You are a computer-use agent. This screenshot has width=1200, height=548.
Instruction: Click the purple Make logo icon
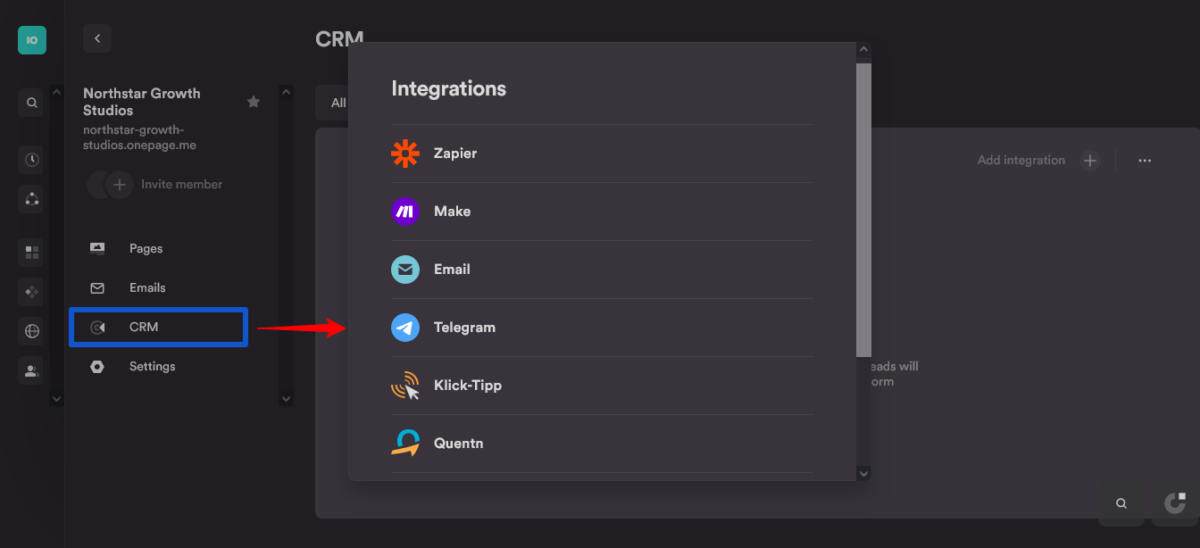pyautogui.click(x=405, y=212)
